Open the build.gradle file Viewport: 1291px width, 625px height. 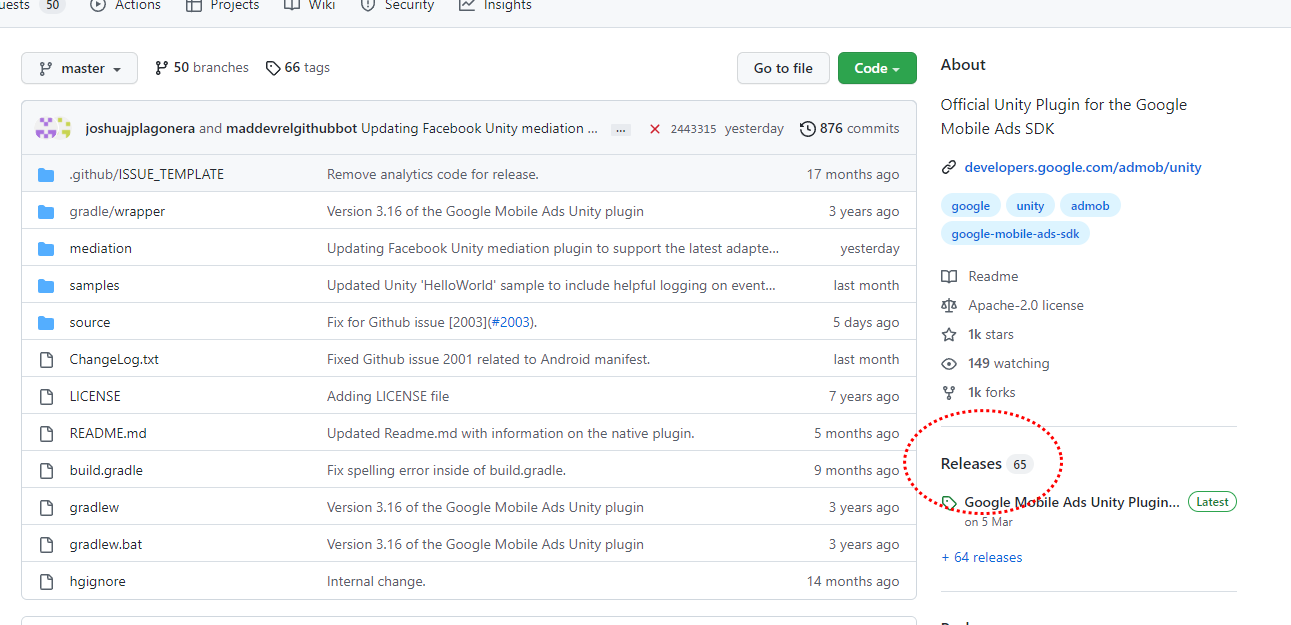click(x=106, y=470)
